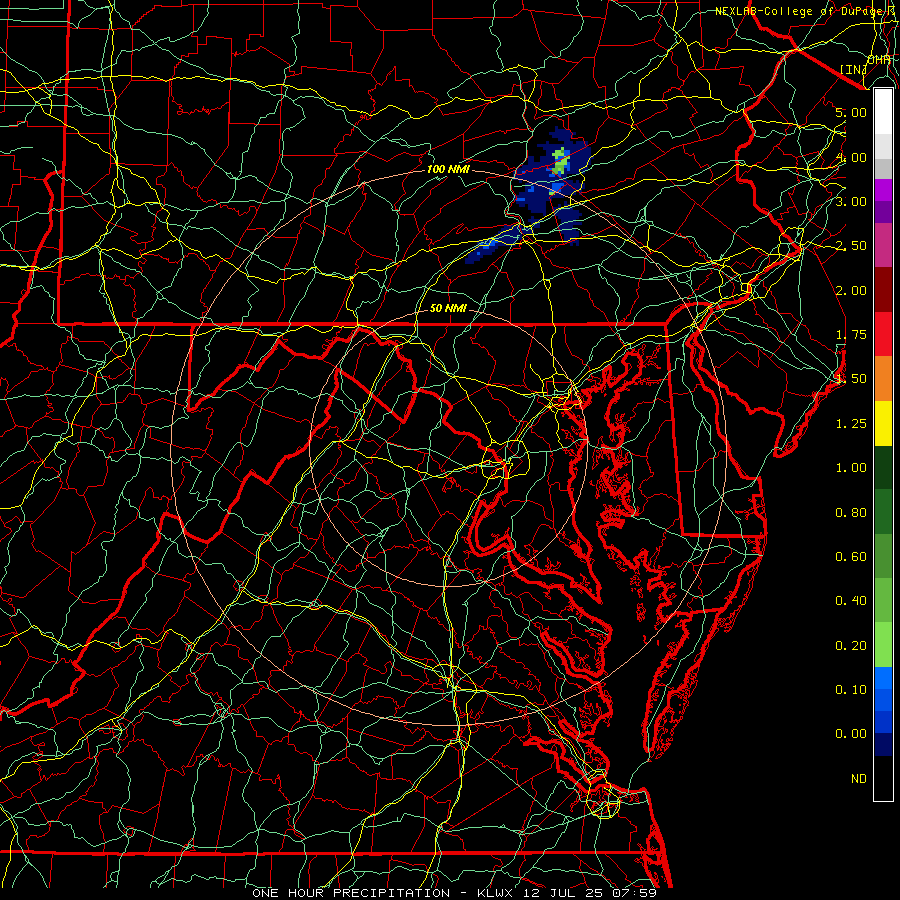Click the pink 2.50 legend swatch
This screenshot has width=900, height=900.
point(883,245)
